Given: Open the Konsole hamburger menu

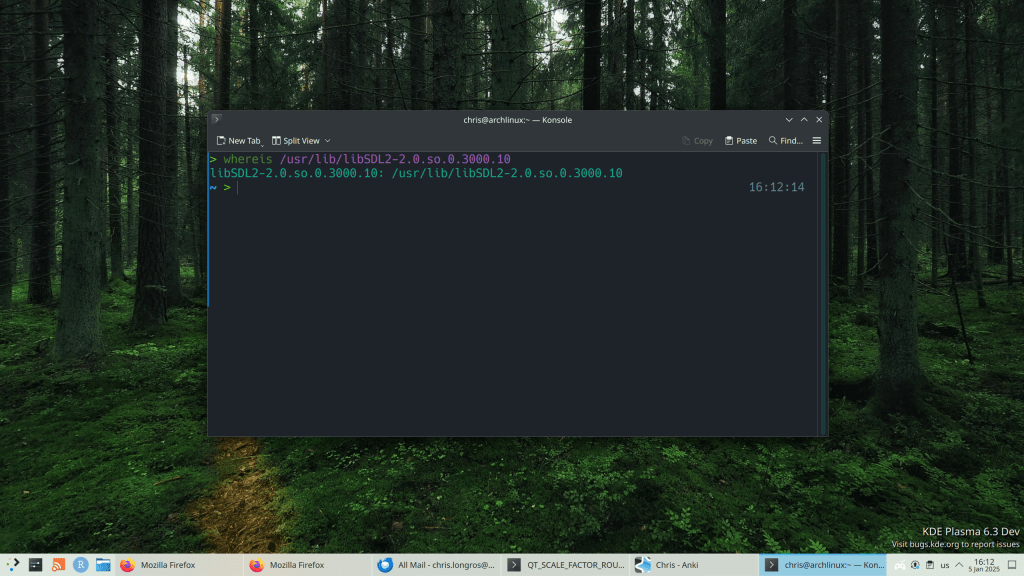Looking at the screenshot, I should point(816,141).
